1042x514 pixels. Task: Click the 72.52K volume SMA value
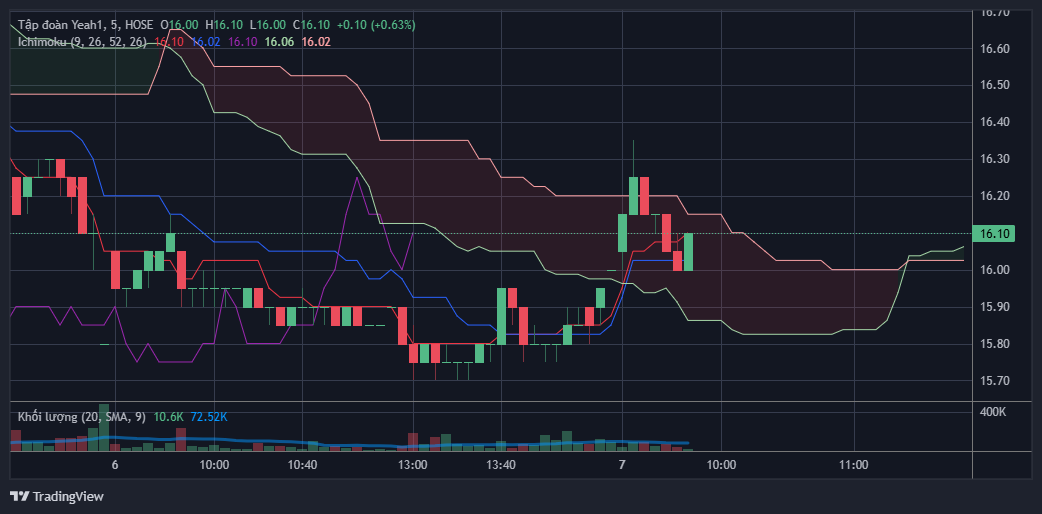point(209,417)
